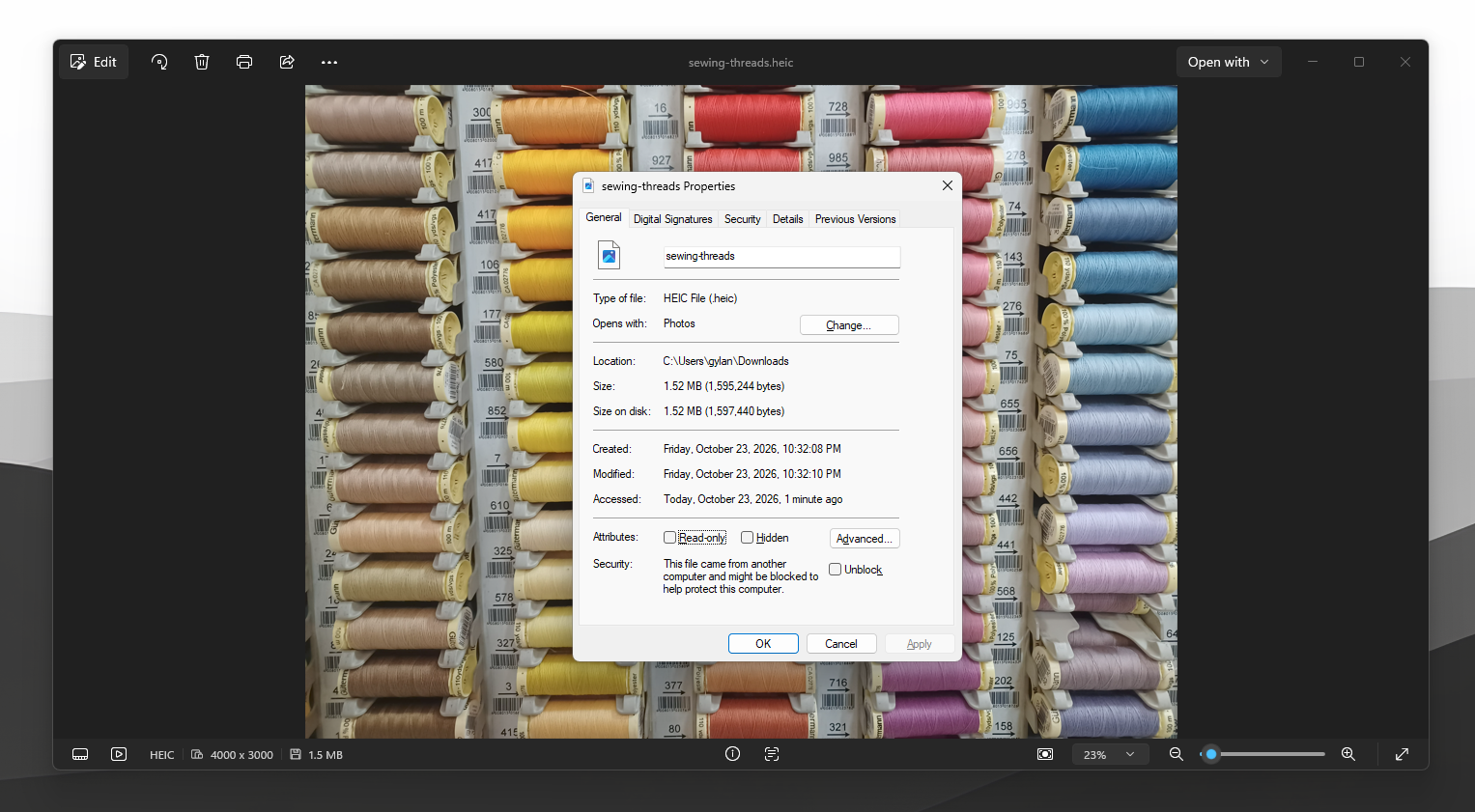Confirm with the OK button
Viewport: 1475px width, 812px height.
coord(763,644)
